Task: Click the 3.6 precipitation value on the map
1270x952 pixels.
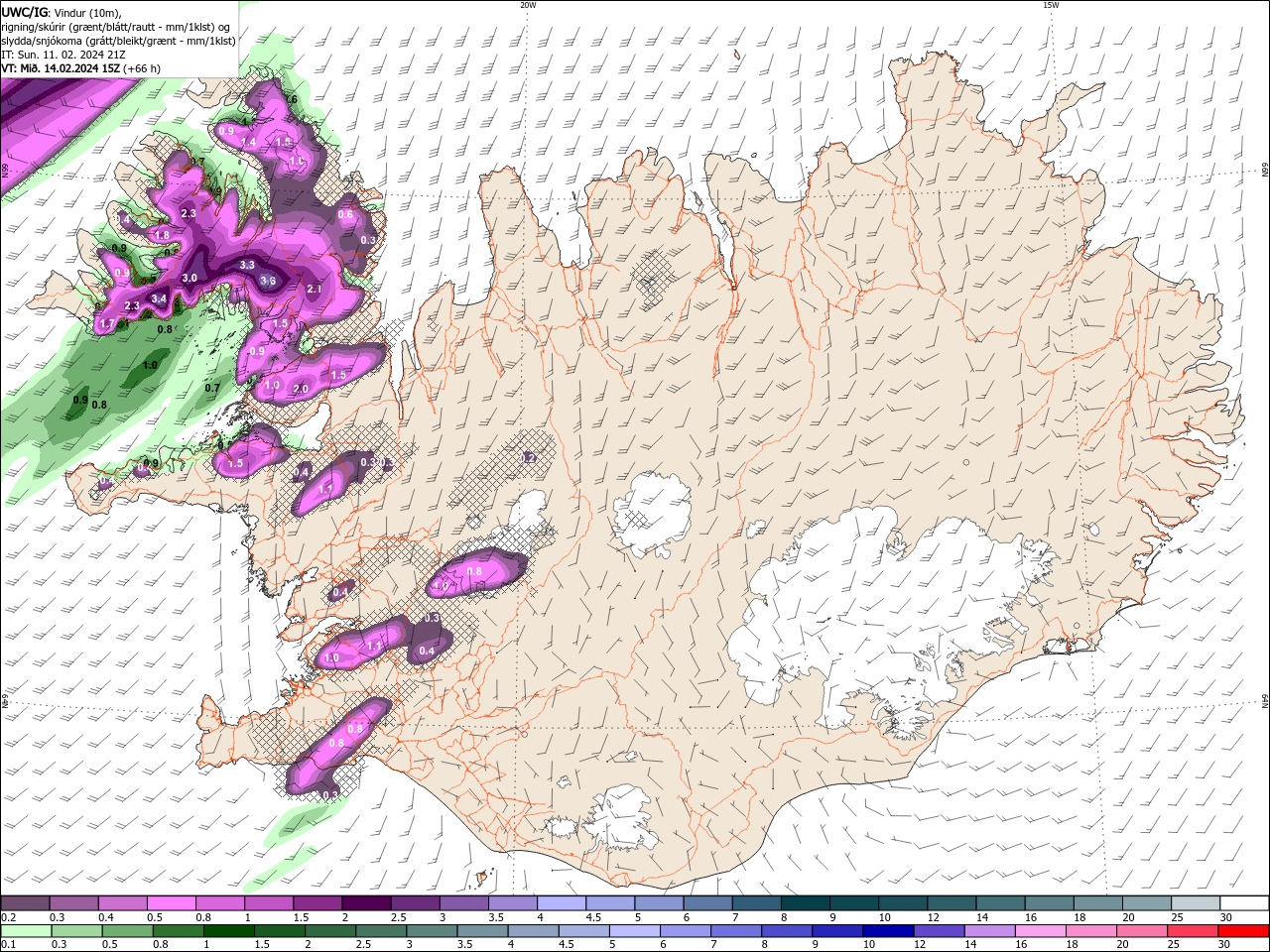Action: (268, 281)
